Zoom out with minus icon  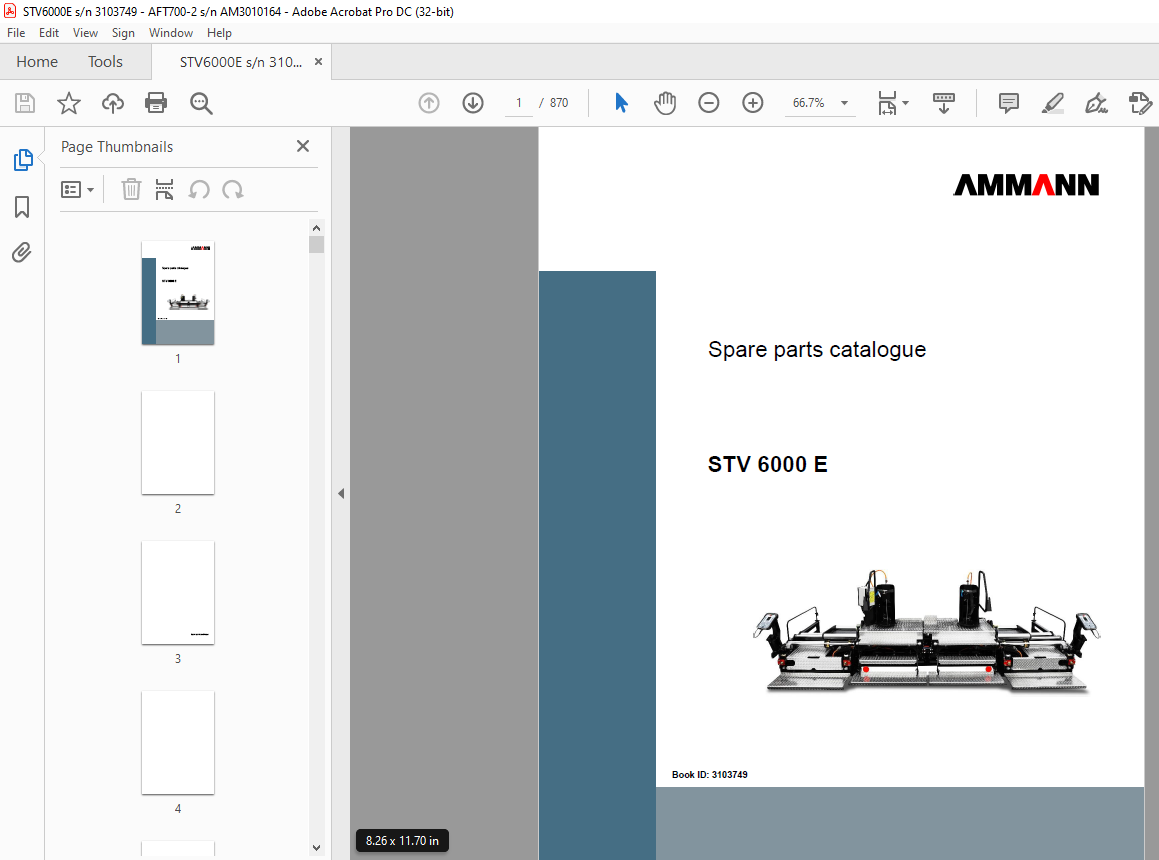click(x=708, y=103)
